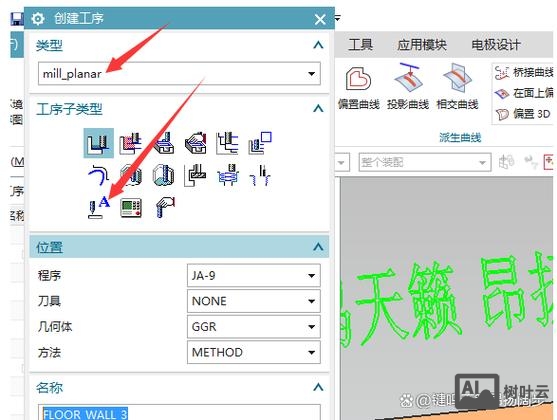This screenshot has height=420, width=557.
Task: Open the 电极设计 ribbon tab
Action: [x=496, y=45]
